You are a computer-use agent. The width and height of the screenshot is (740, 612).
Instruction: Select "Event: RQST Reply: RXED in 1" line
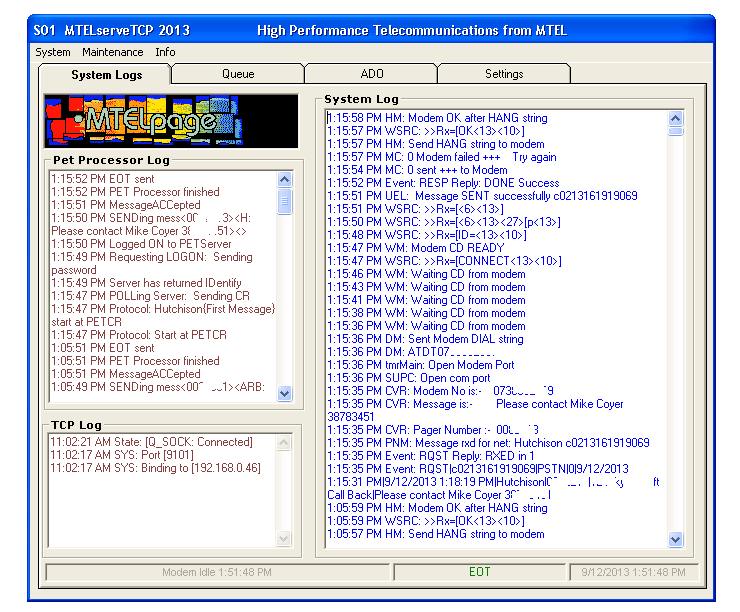431,456
